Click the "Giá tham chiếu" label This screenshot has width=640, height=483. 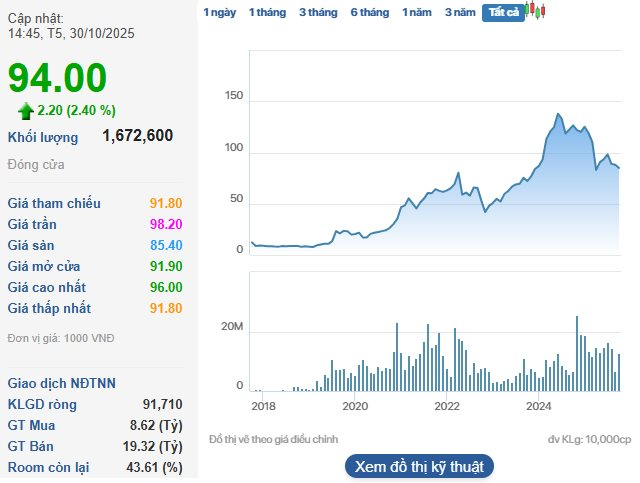(x=54, y=203)
